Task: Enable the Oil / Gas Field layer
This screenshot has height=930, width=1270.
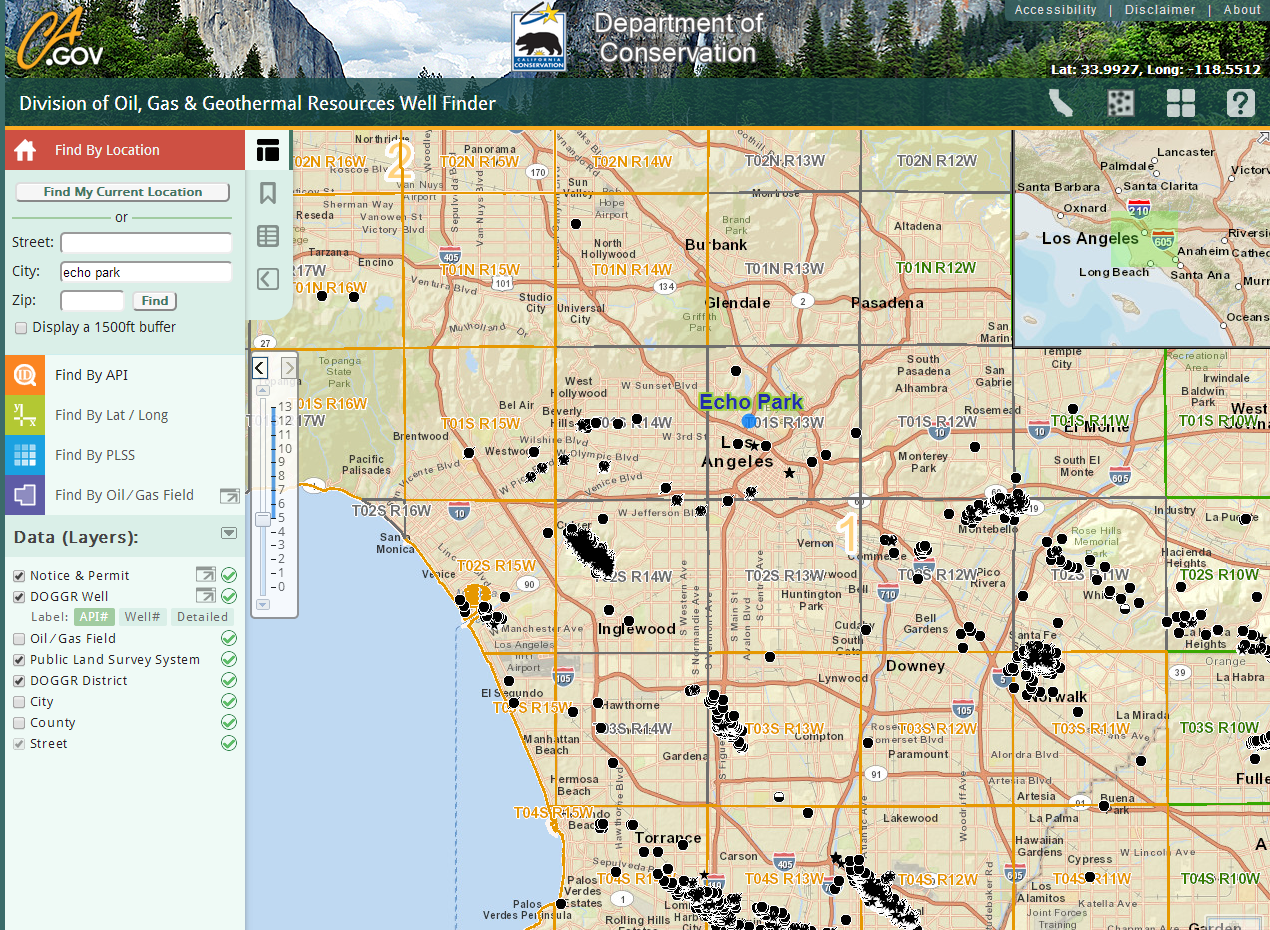Action: [x=18, y=638]
